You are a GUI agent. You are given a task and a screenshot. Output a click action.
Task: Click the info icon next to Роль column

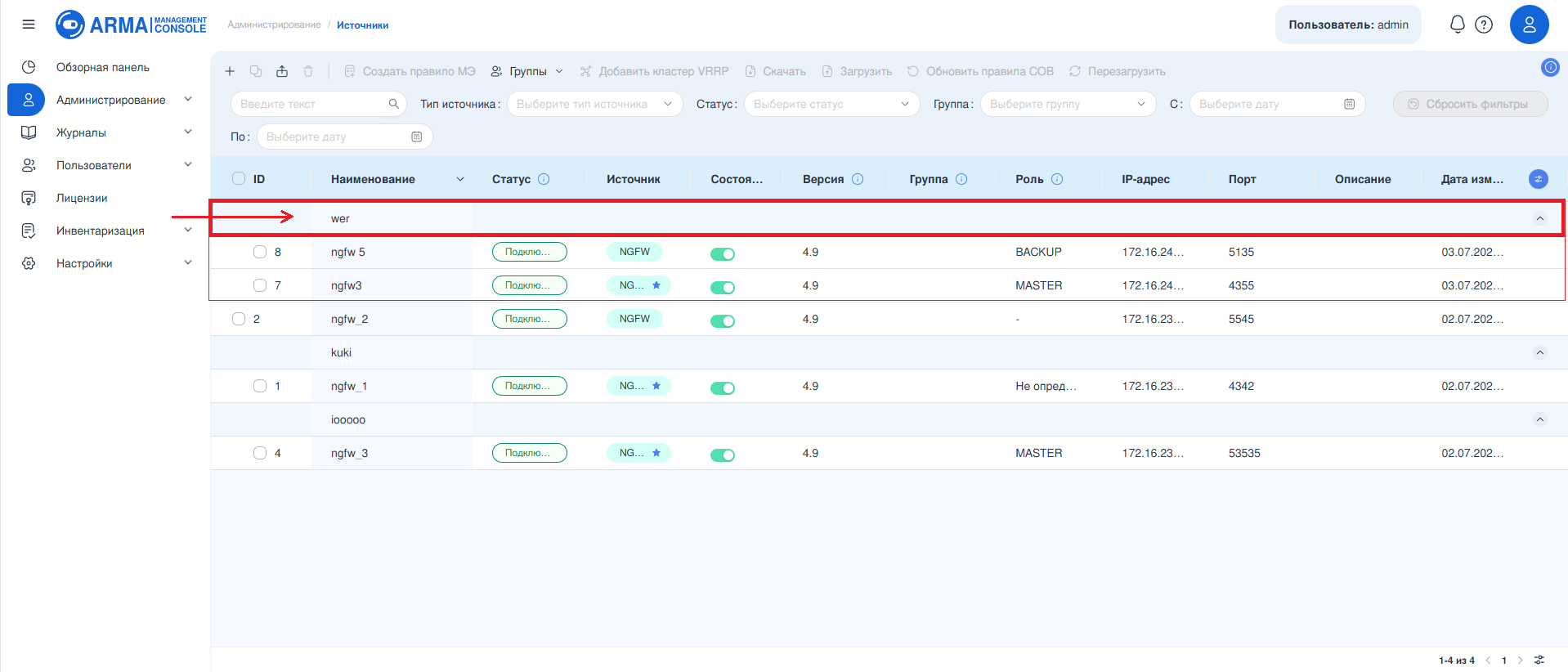click(x=1057, y=179)
